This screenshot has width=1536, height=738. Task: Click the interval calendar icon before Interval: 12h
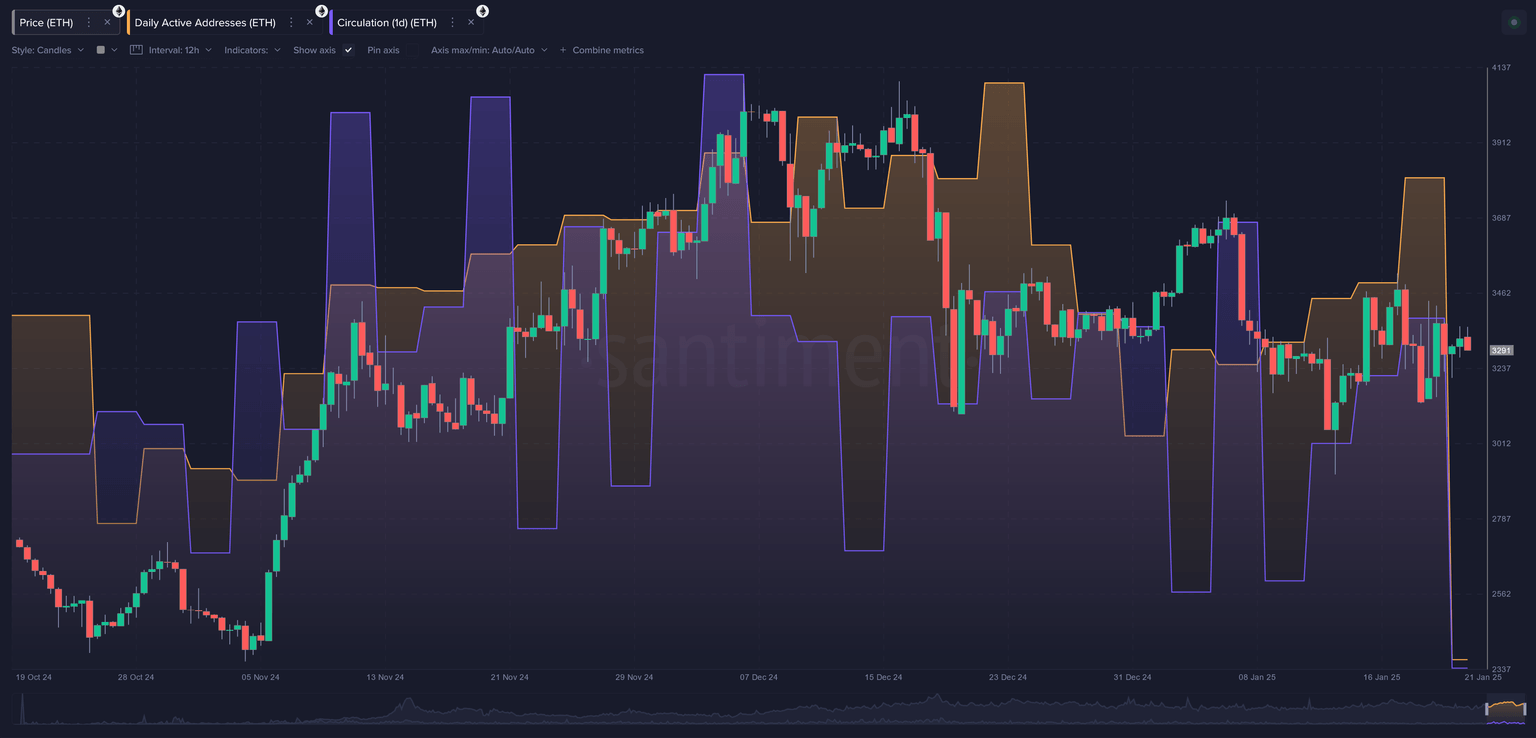[135, 49]
